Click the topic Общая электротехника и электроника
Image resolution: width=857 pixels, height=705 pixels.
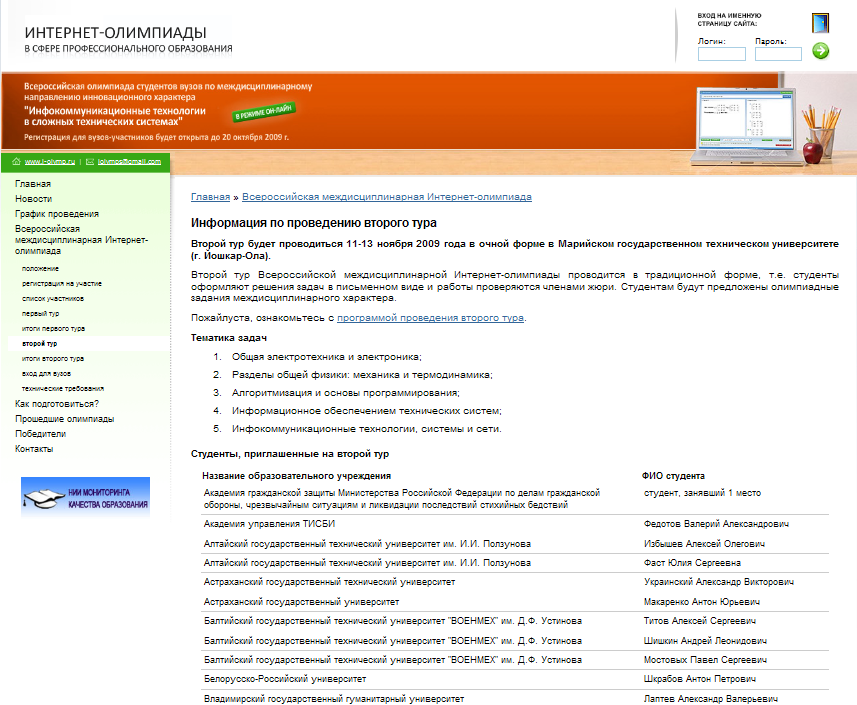pos(327,357)
